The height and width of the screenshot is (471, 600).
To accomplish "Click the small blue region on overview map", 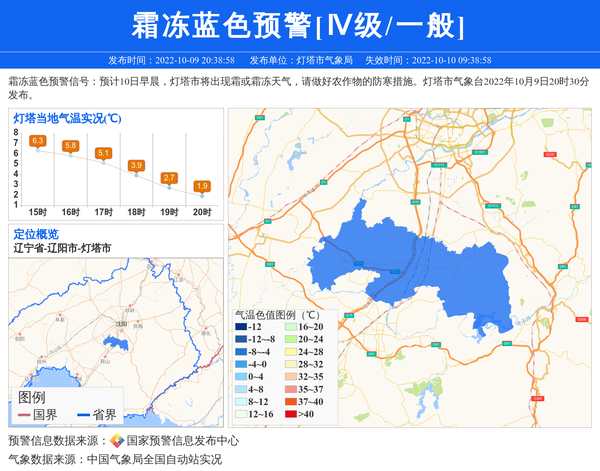I will [x=116, y=343].
